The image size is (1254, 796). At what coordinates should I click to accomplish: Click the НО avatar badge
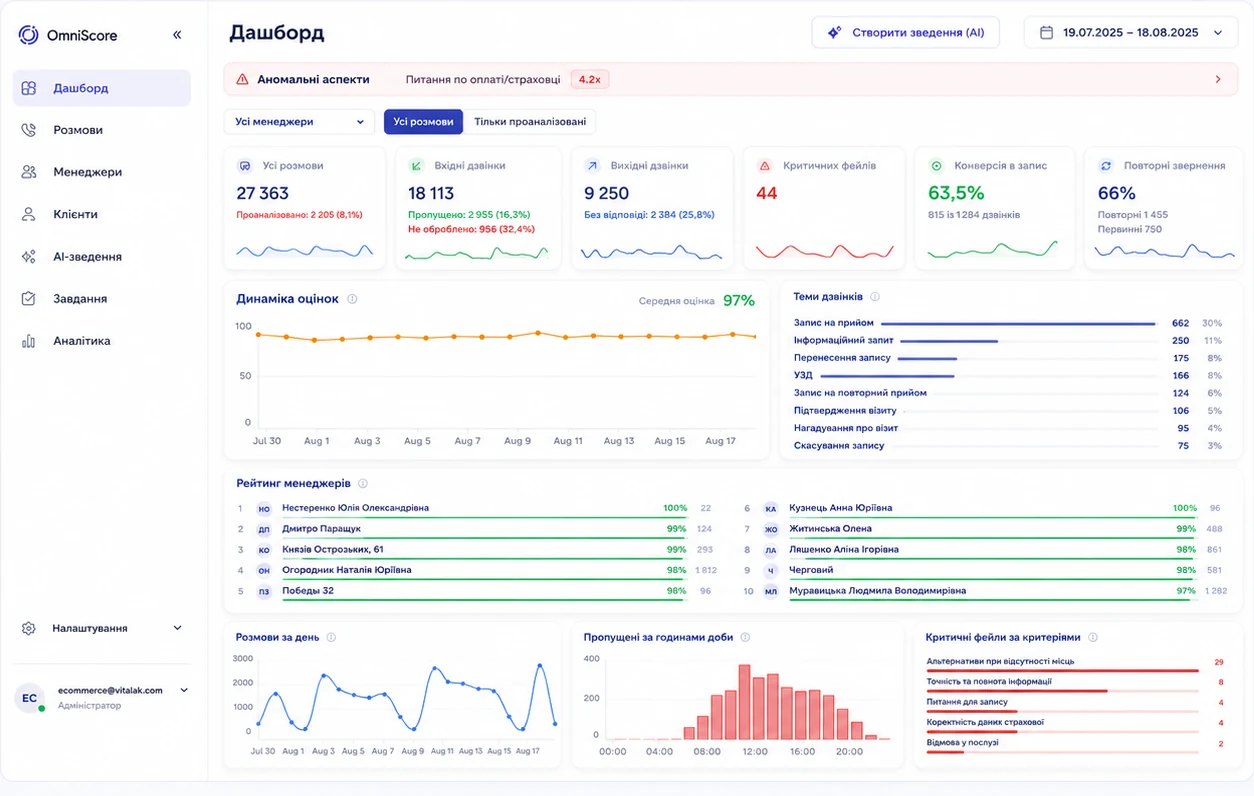tap(264, 509)
